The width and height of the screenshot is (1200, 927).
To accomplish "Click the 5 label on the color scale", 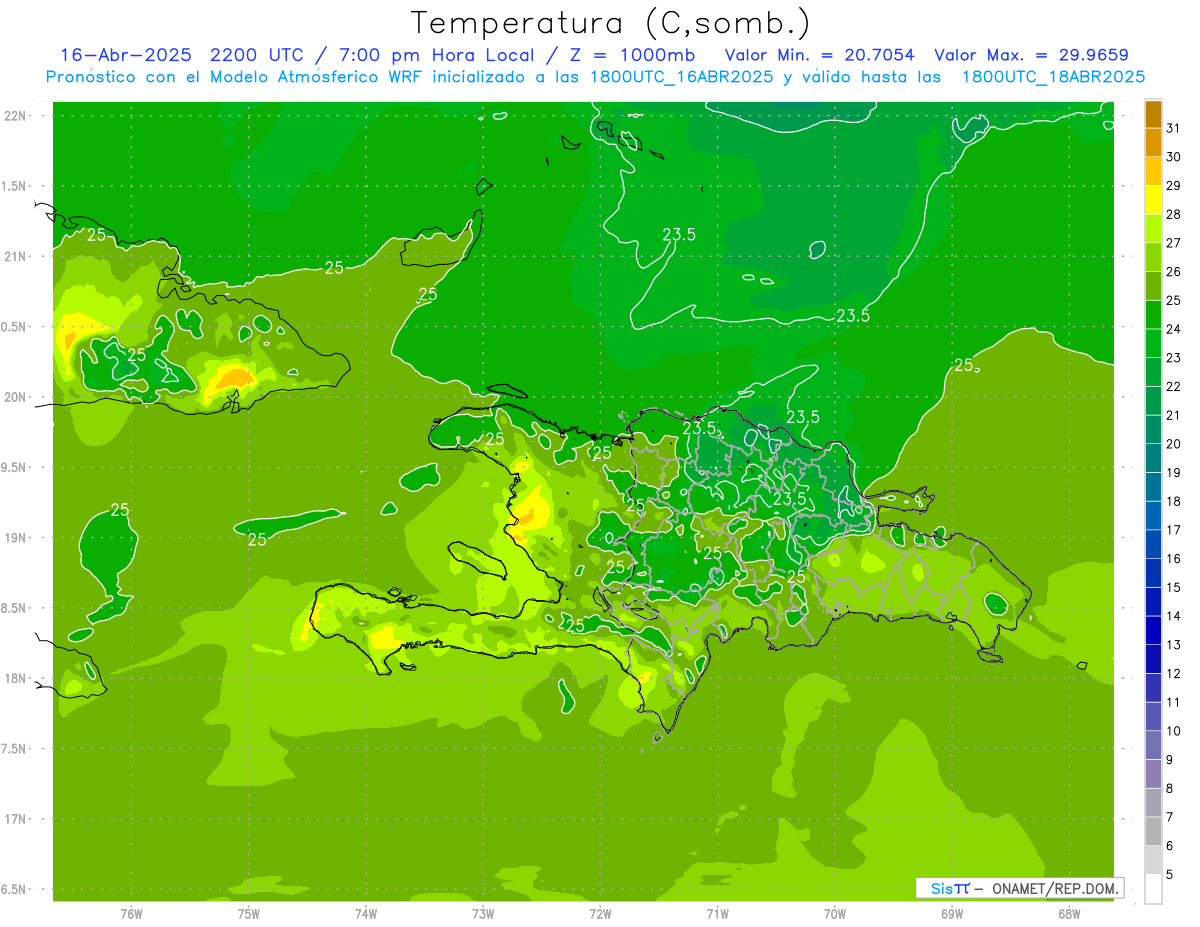I will [1170, 875].
